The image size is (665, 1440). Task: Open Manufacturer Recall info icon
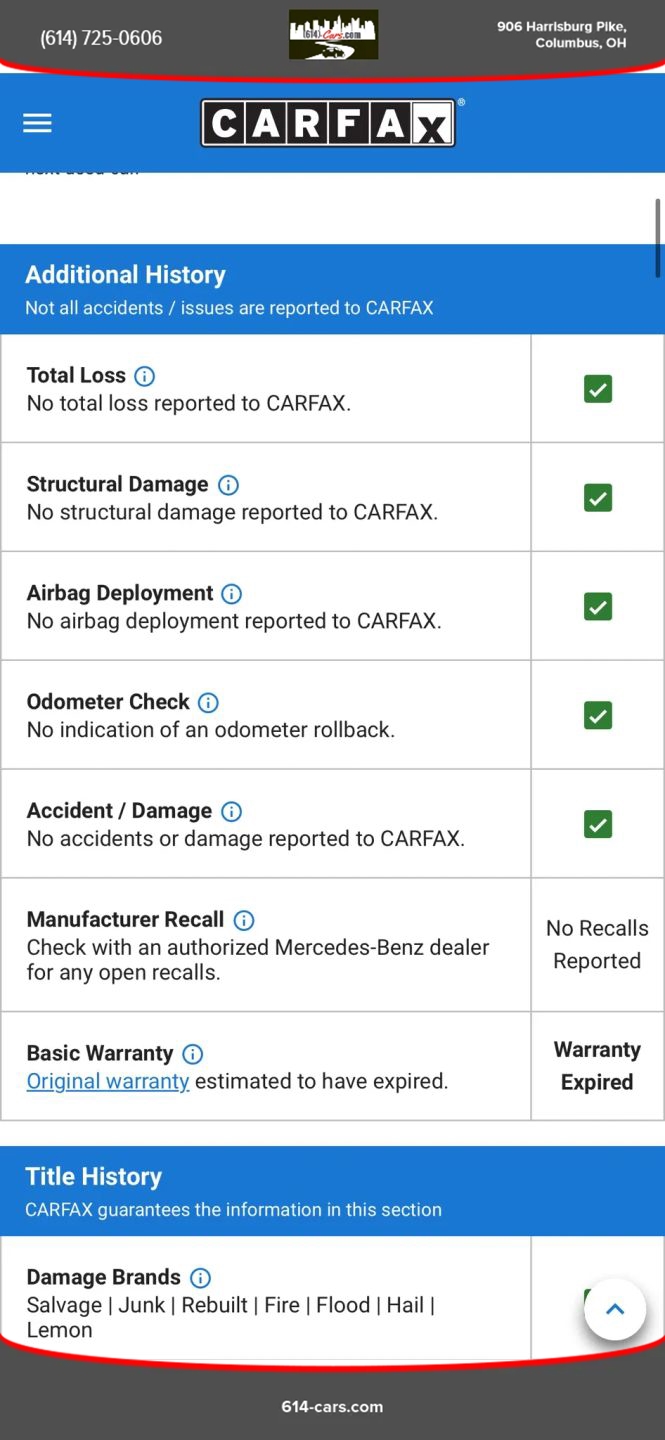click(x=243, y=920)
